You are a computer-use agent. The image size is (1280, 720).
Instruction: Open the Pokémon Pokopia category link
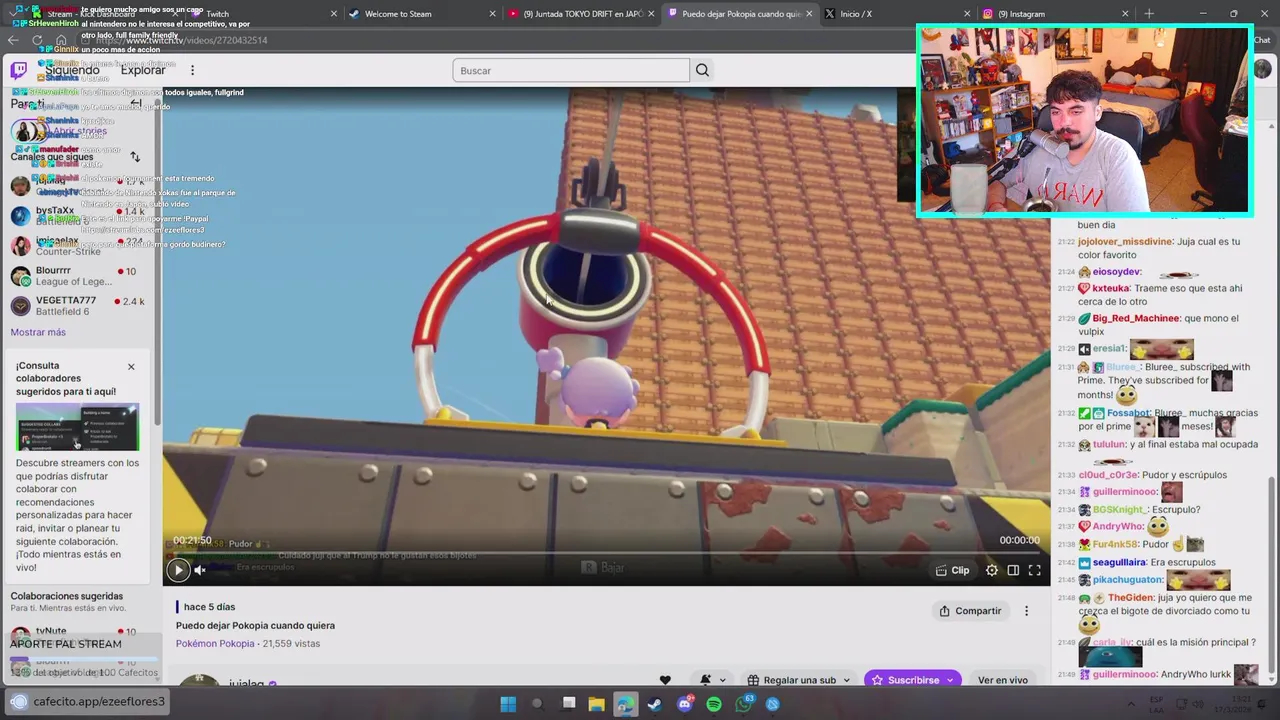coord(215,644)
